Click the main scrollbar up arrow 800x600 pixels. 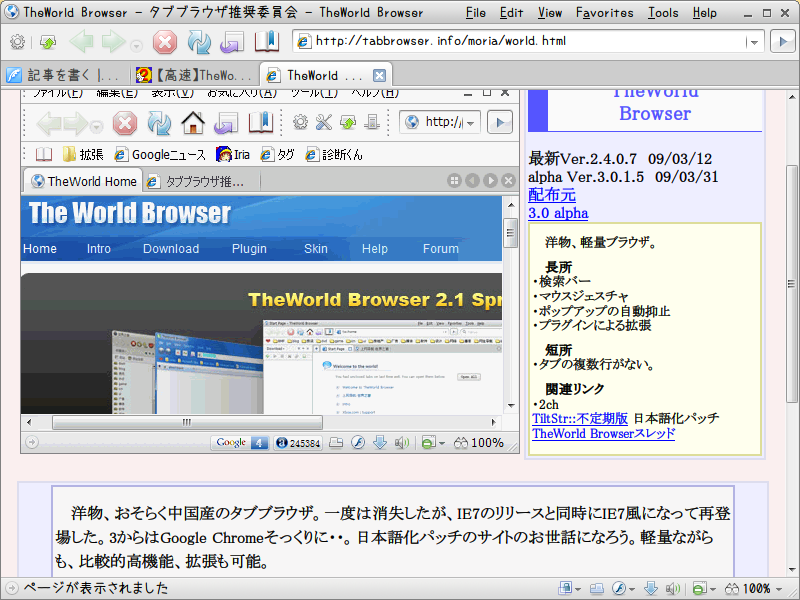tap(791, 96)
